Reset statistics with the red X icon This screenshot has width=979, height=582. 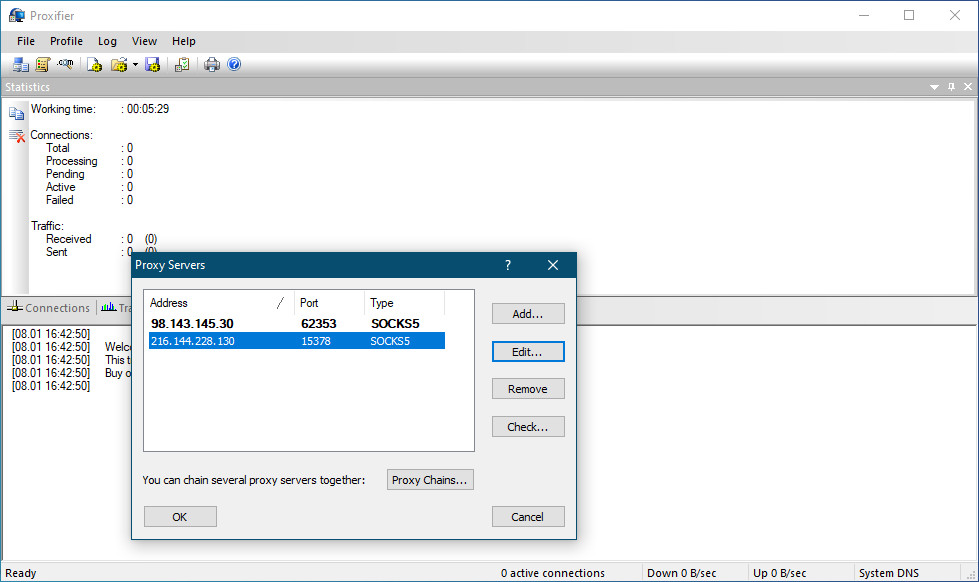point(17,136)
